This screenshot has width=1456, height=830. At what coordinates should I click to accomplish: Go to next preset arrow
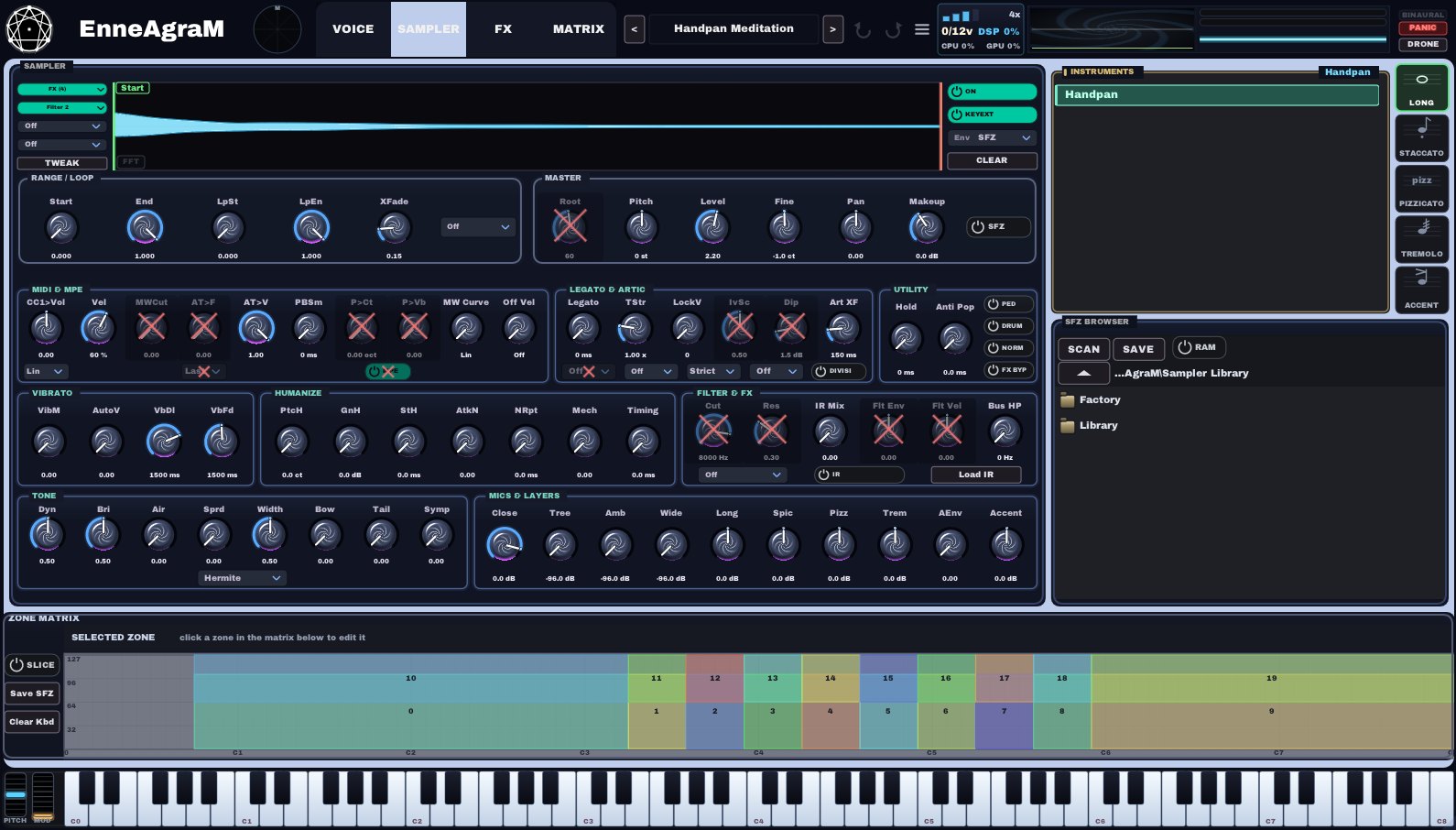coord(832,29)
